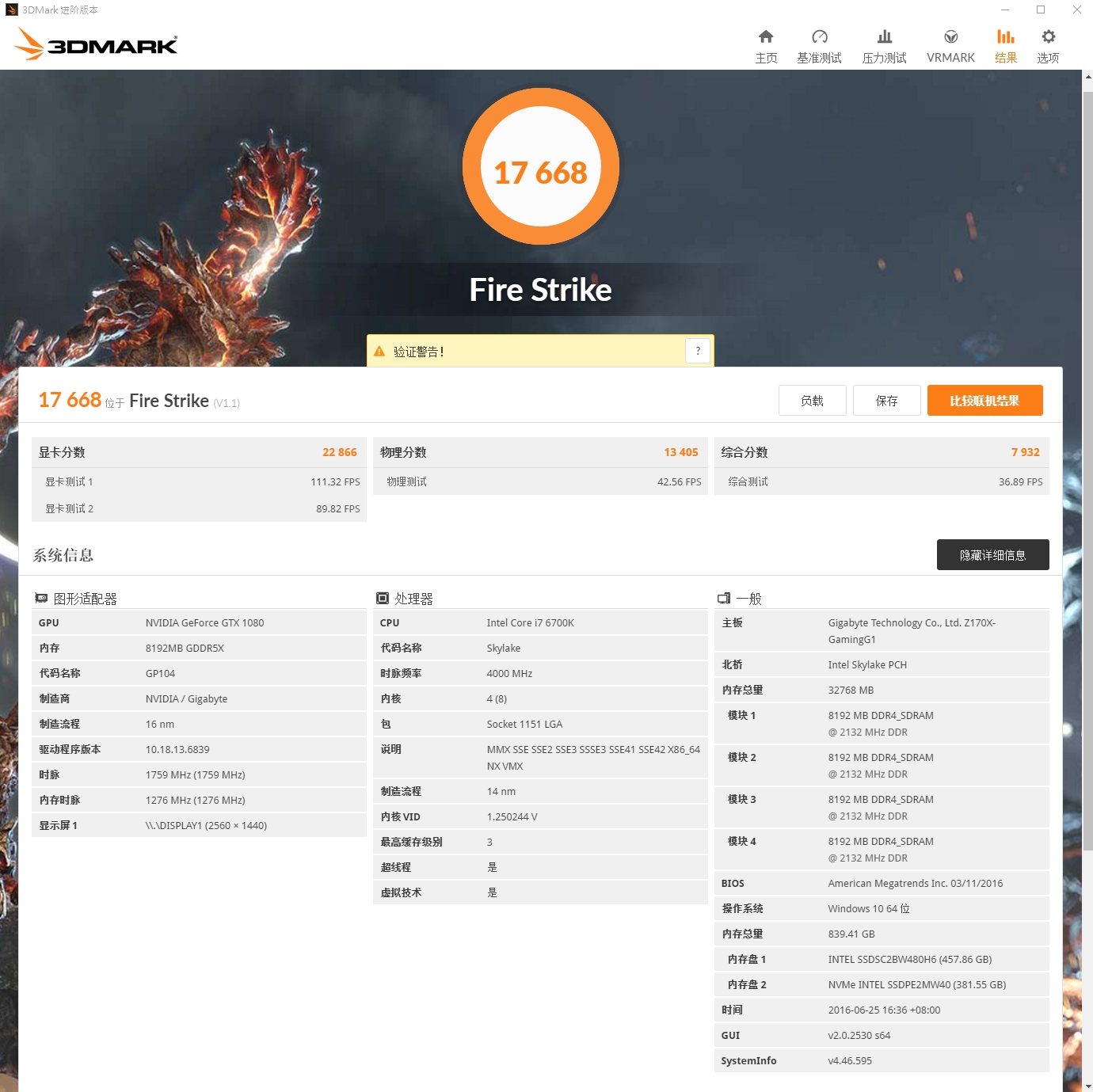Open the 压力测试 stress test tab
Screen dimensions: 1093x1092
coord(884,47)
